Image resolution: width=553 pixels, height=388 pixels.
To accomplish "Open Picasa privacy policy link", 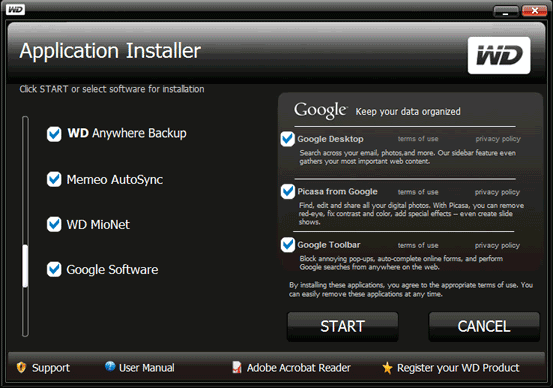I will [497, 192].
